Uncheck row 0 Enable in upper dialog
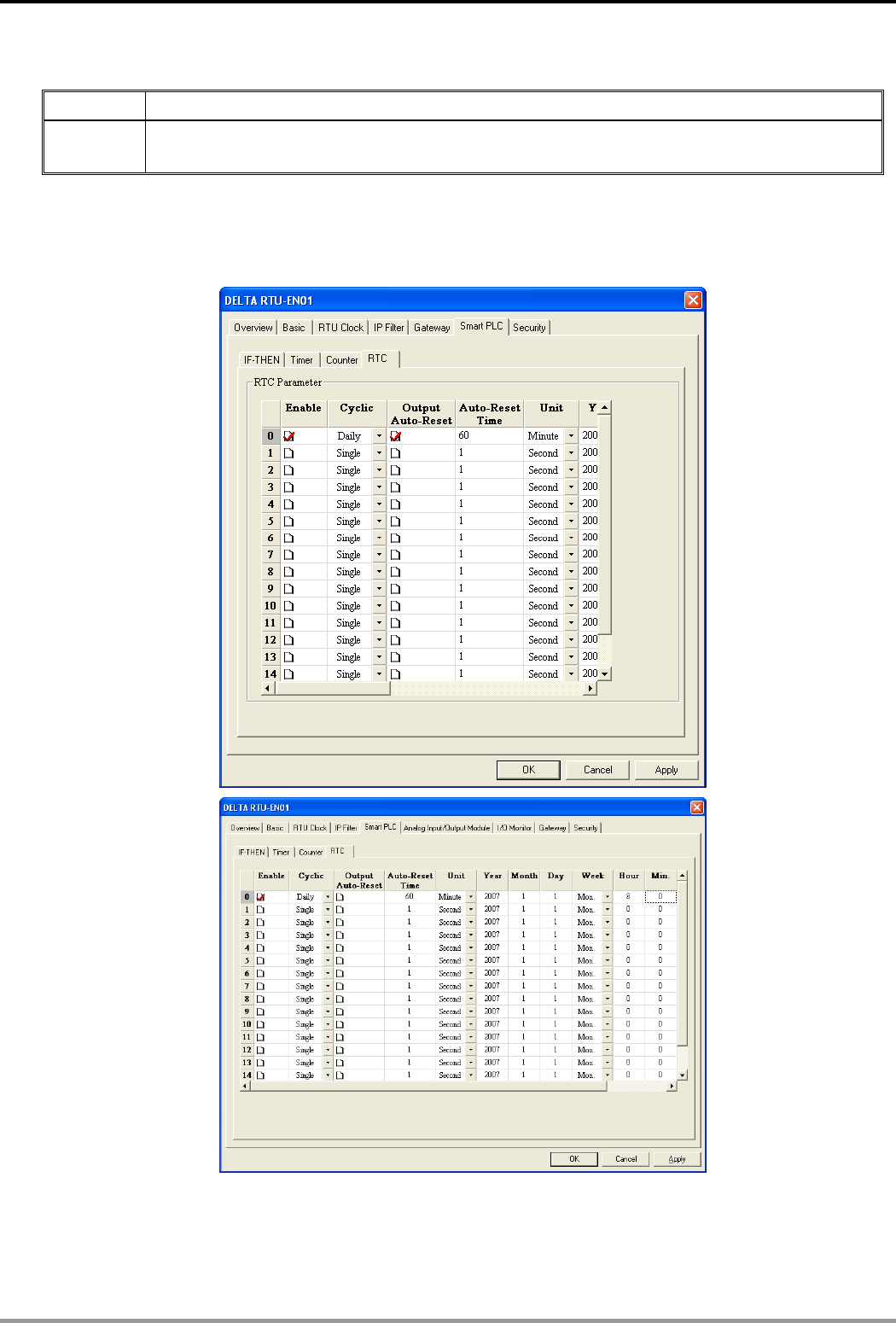Screen dimensions: 896x1323 coord(288,436)
